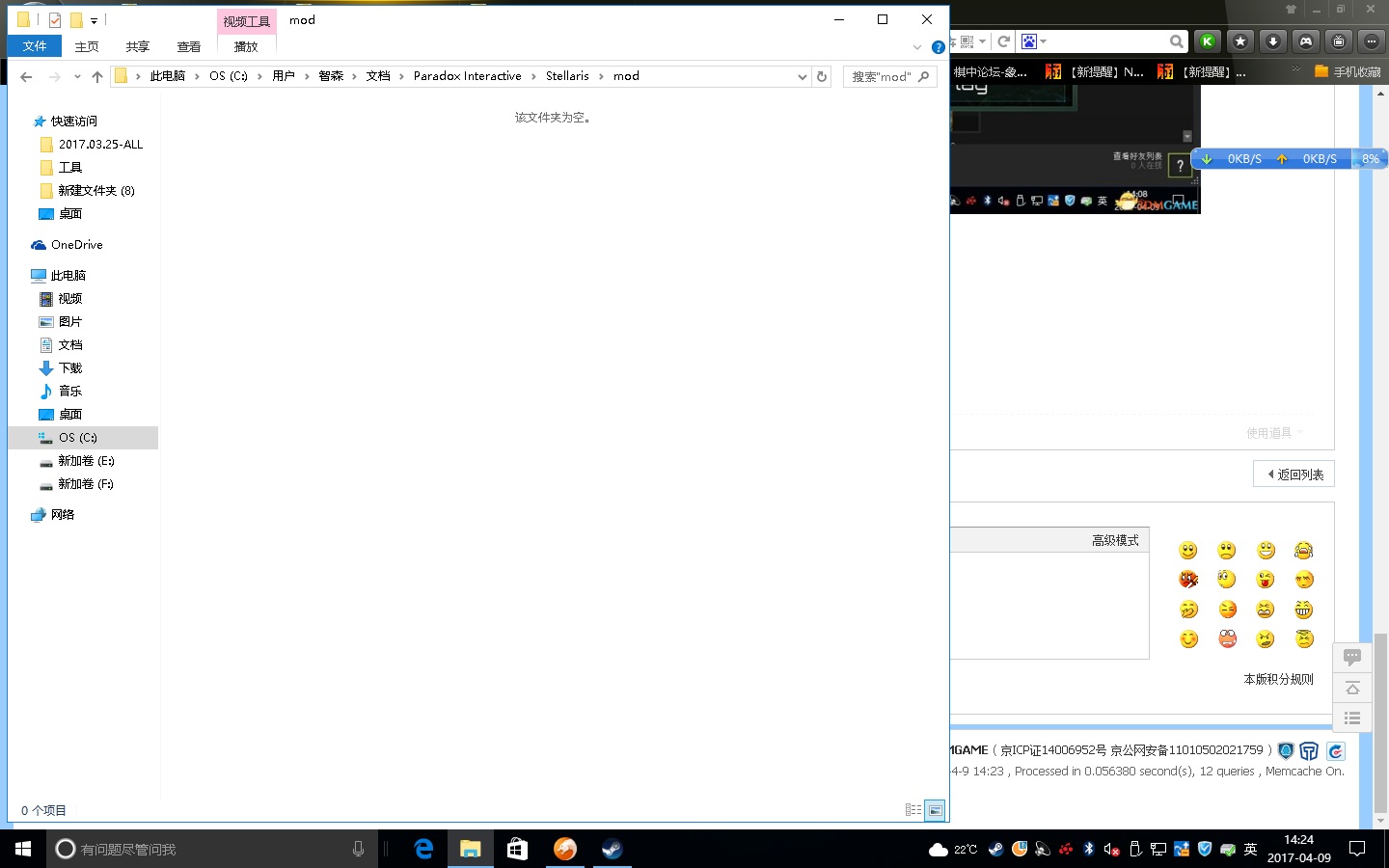
Task: Click the list floating side button
Action: pyautogui.click(x=1352, y=719)
